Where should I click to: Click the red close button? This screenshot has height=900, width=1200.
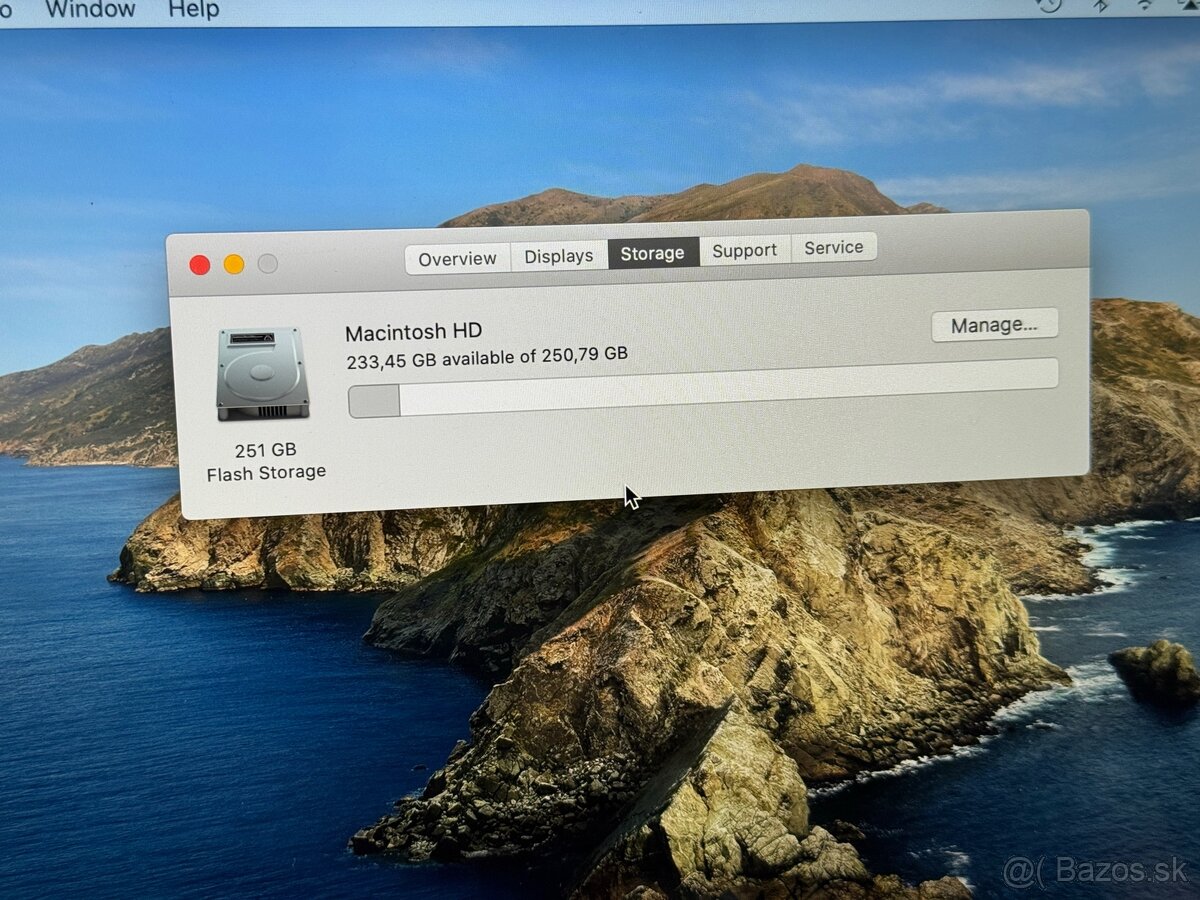coord(200,263)
